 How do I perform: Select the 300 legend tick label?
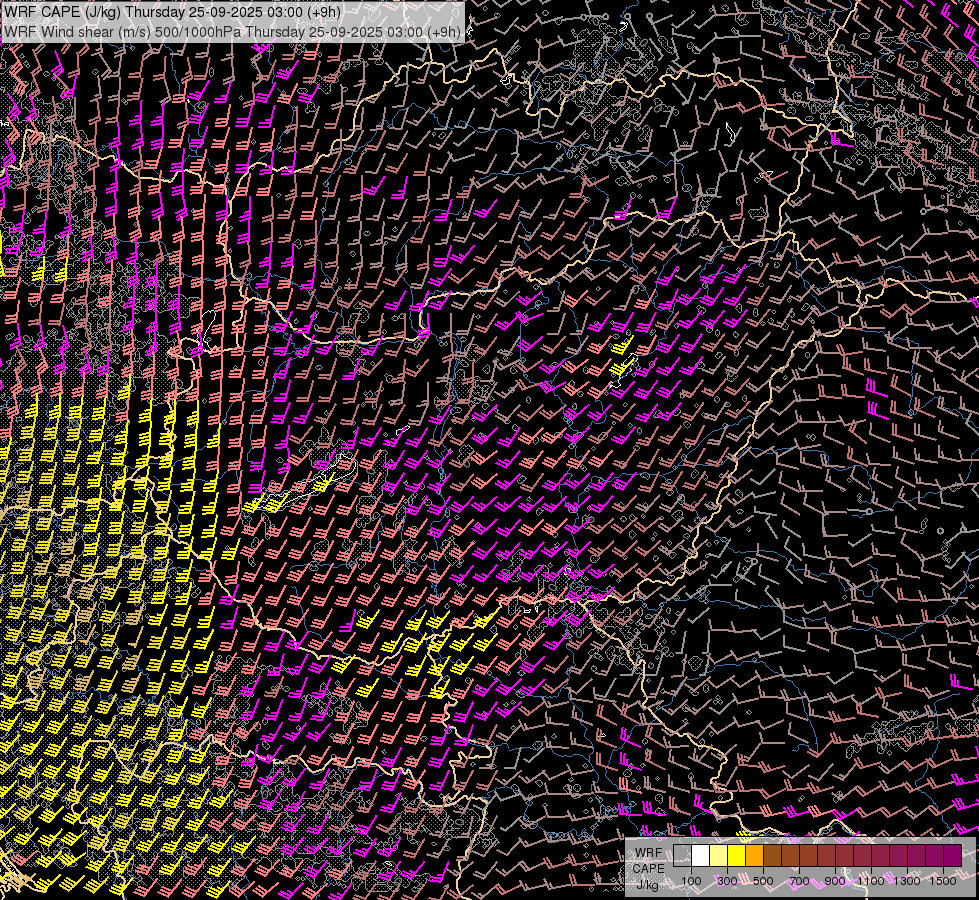[727, 881]
